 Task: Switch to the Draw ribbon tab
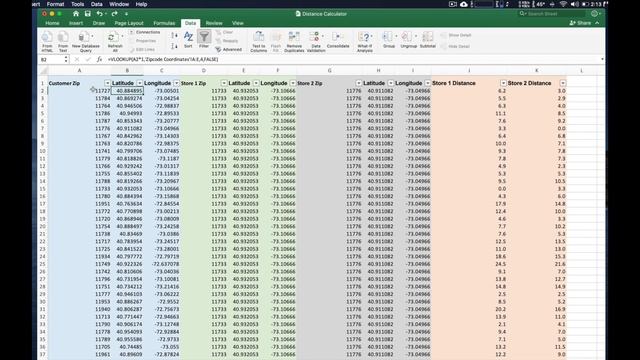click(99, 23)
